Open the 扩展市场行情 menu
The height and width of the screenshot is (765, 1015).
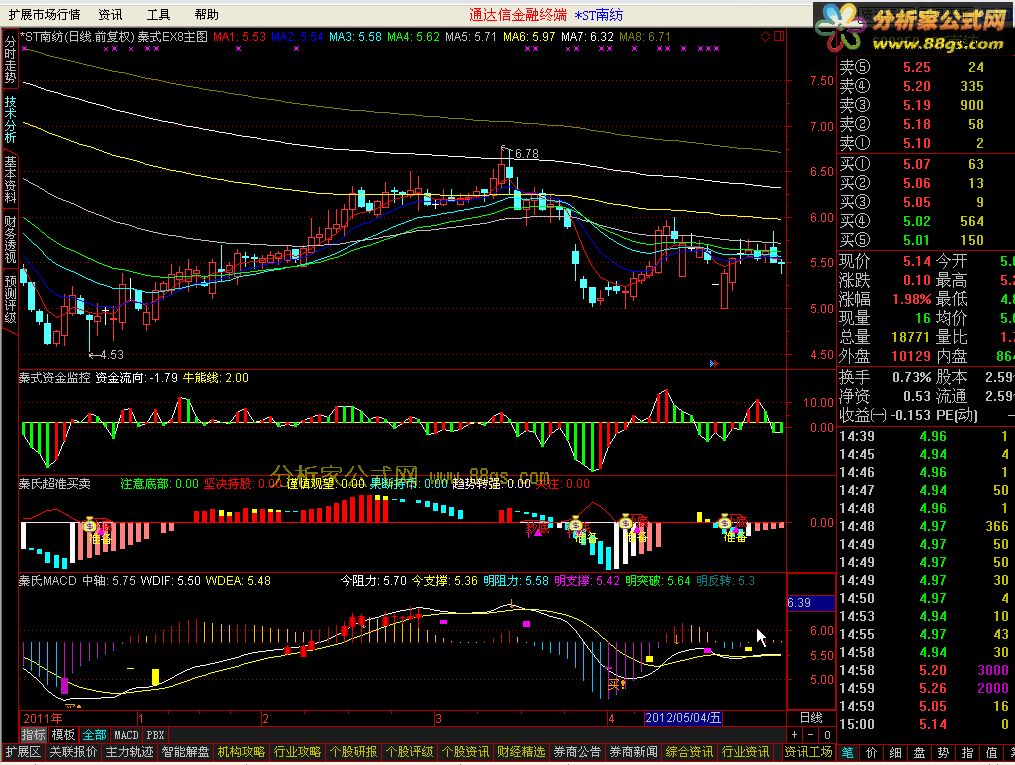44,14
